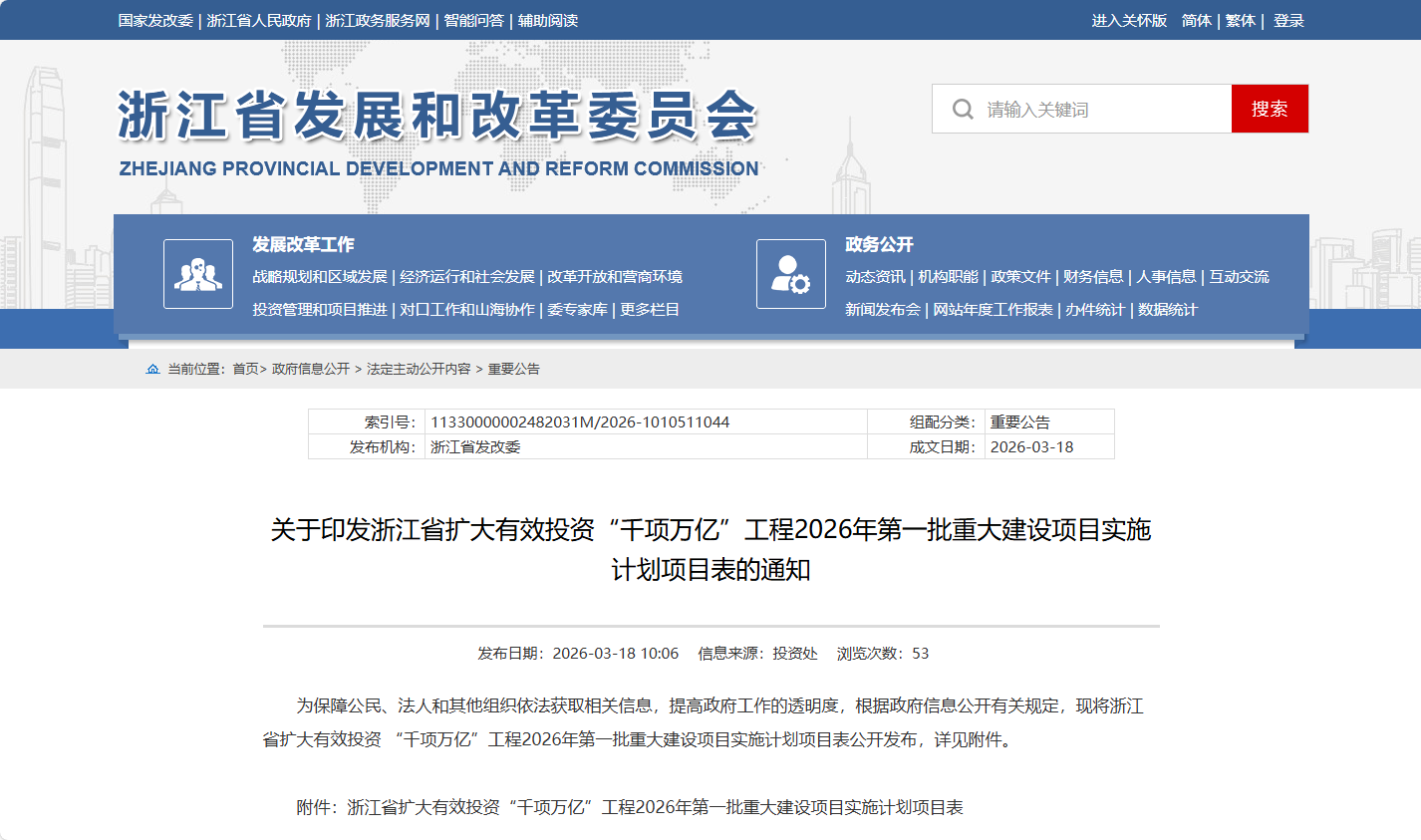This screenshot has height=840, width=1421.
Task: Click the 政务公开 user-gear icon
Action: click(791, 274)
